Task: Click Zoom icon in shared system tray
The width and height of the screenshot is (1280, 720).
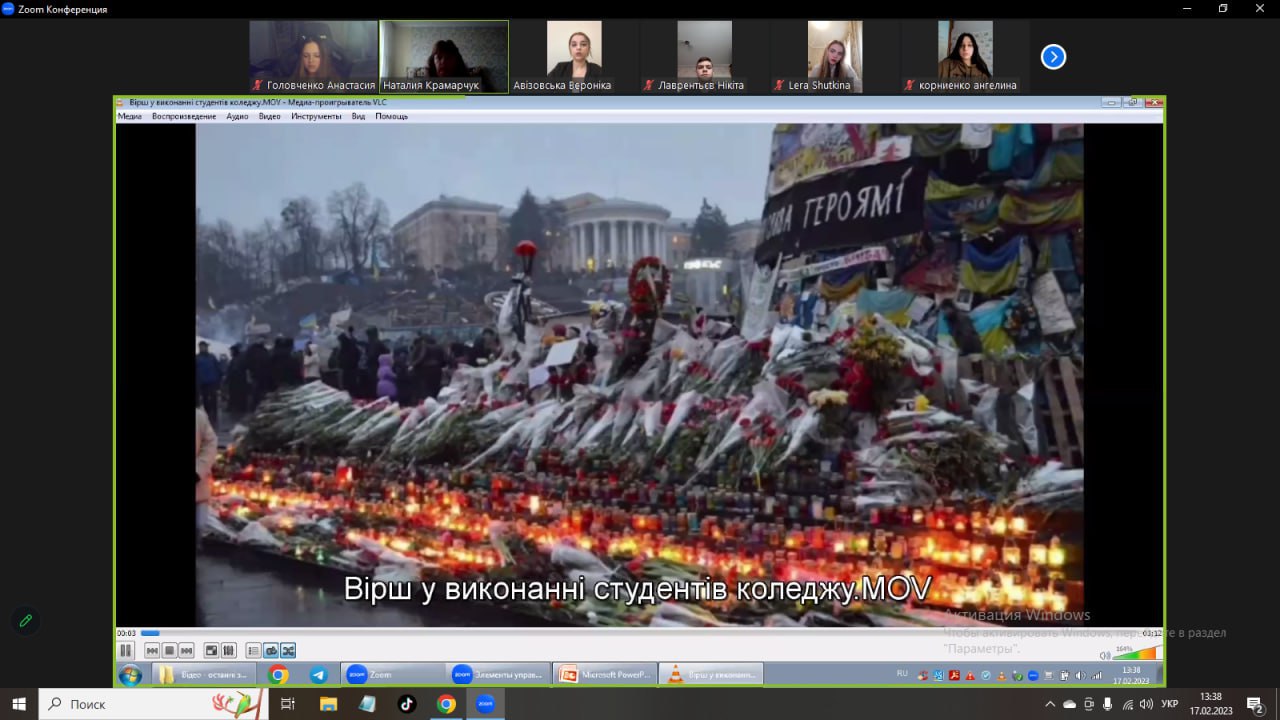Action: [1032, 675]
